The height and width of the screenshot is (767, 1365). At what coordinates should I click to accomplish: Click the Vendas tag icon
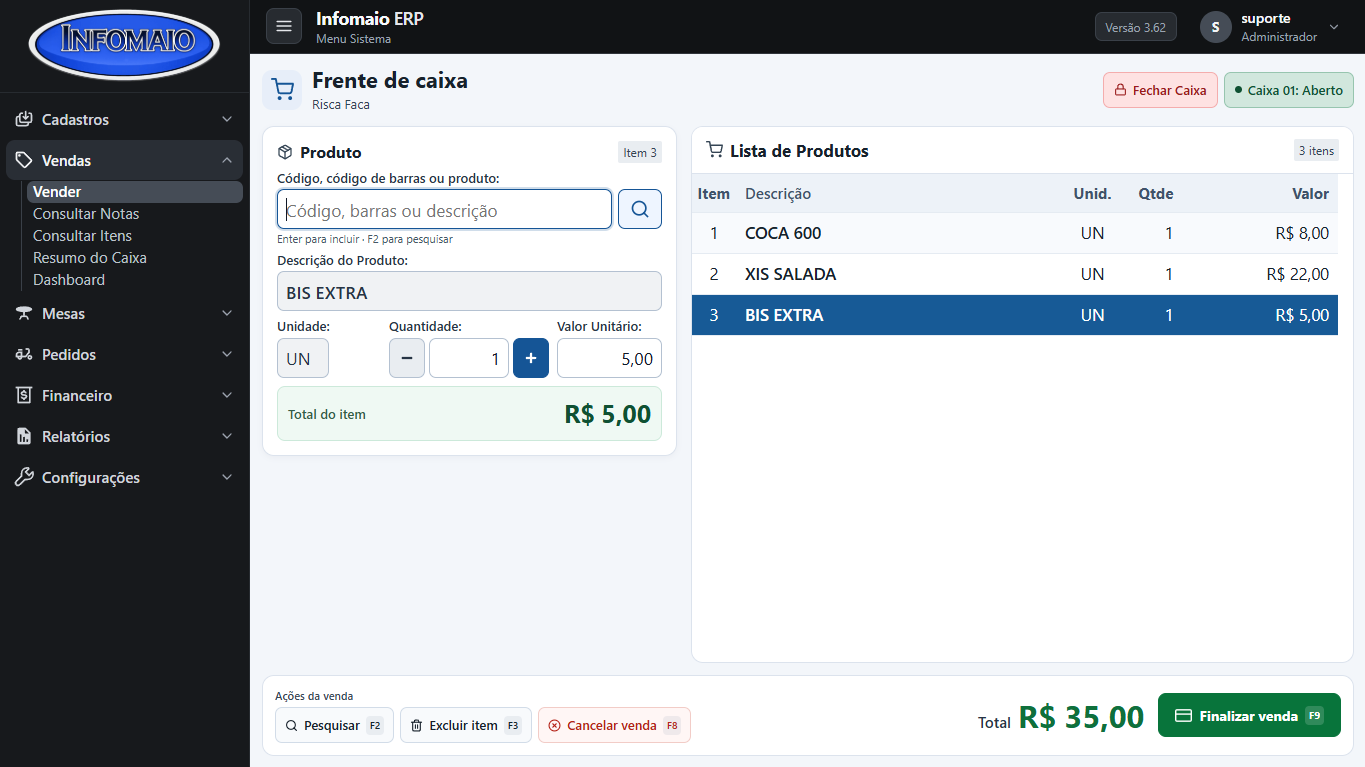click(x=24, y=160)
